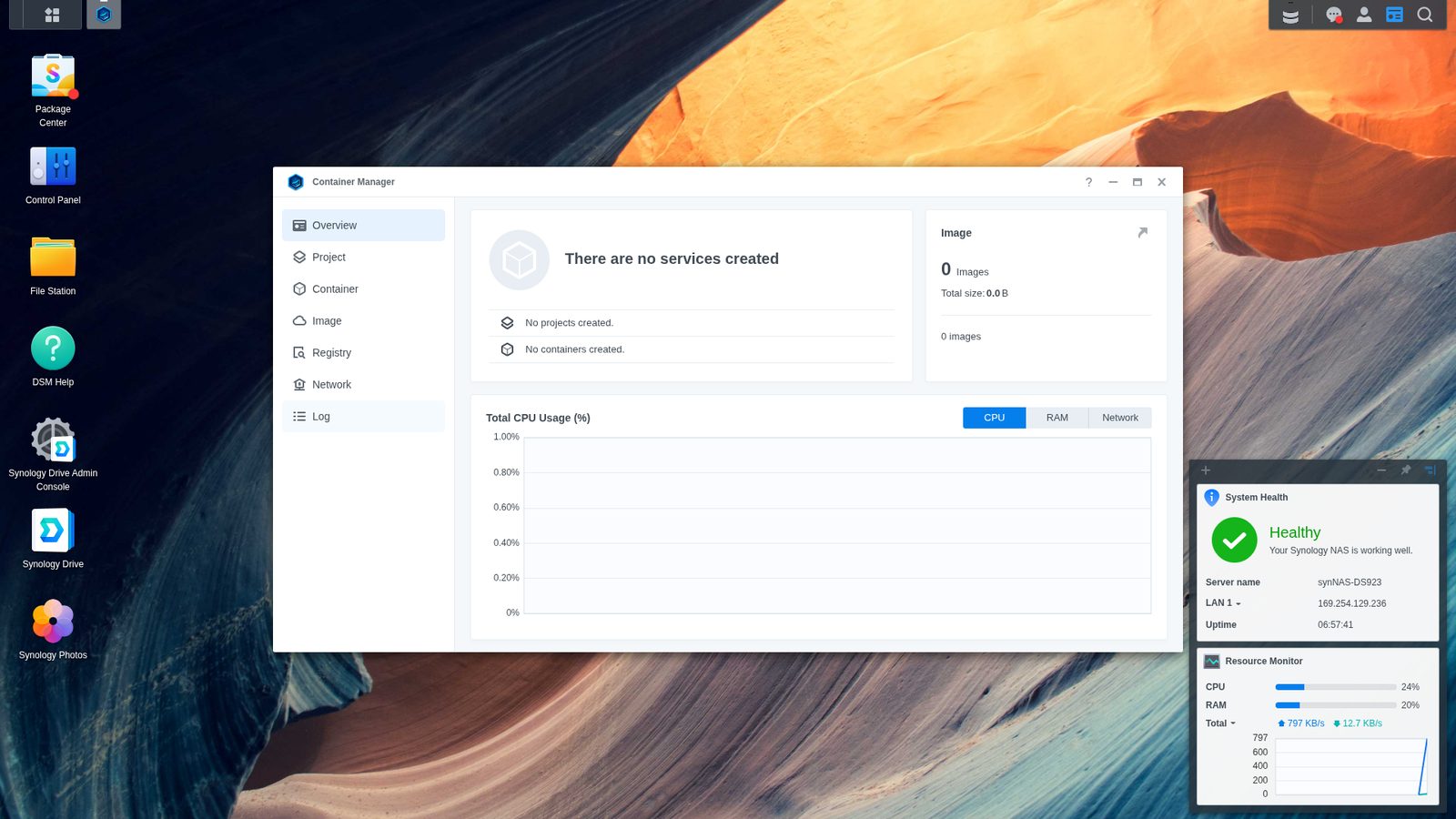The image size is (1456, 819).
Task: Click 'Total CPU Usage (%)' heading
Action: (x=538, y=418)
